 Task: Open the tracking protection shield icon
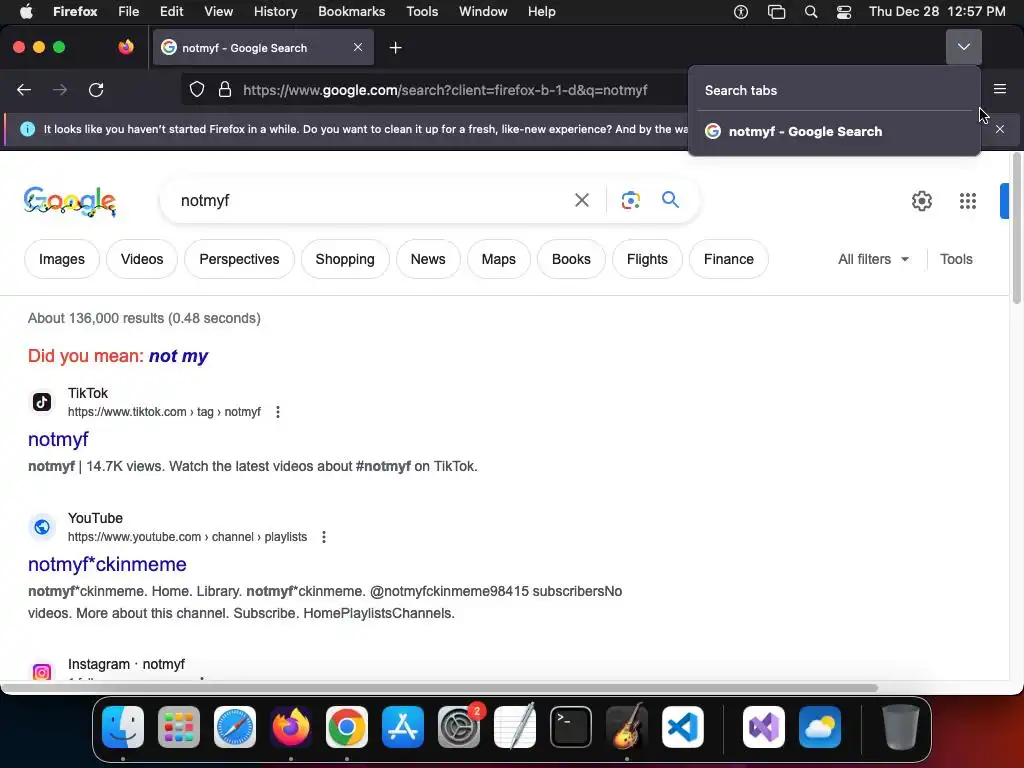tap(197, 89)
